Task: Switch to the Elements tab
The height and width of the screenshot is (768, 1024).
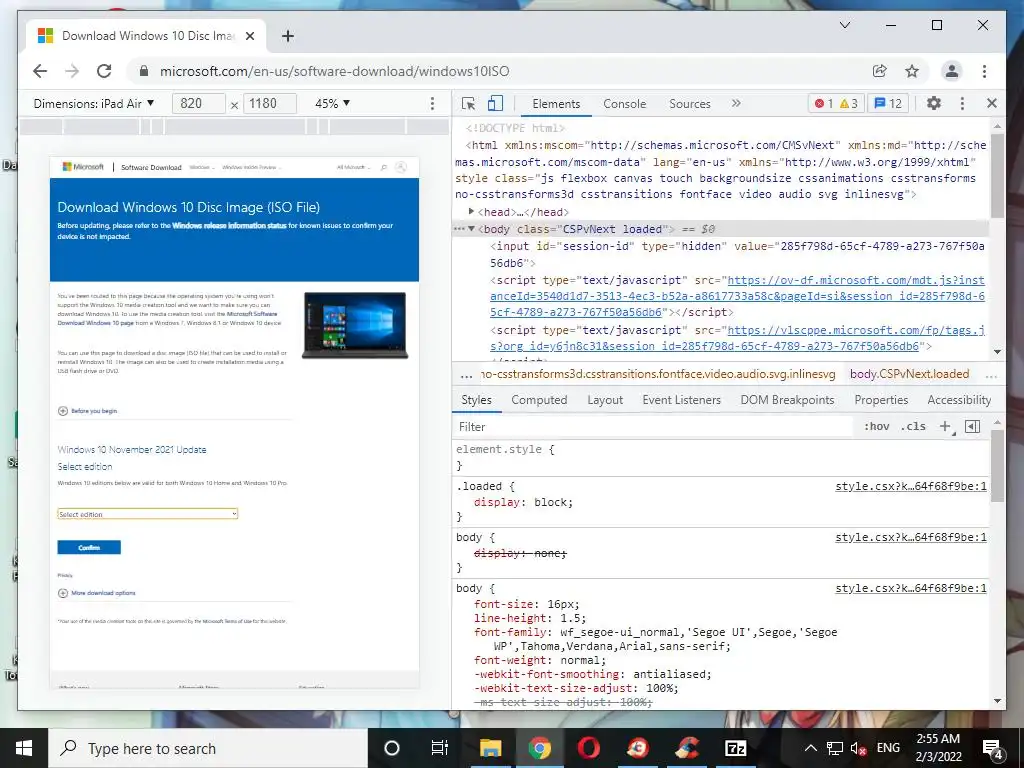Action: click(x=556, y=104)
